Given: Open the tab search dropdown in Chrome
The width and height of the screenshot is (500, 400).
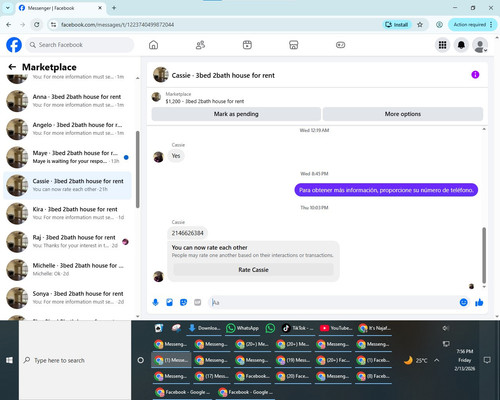Looking at the screenshot, I should [x=8, y=8].
